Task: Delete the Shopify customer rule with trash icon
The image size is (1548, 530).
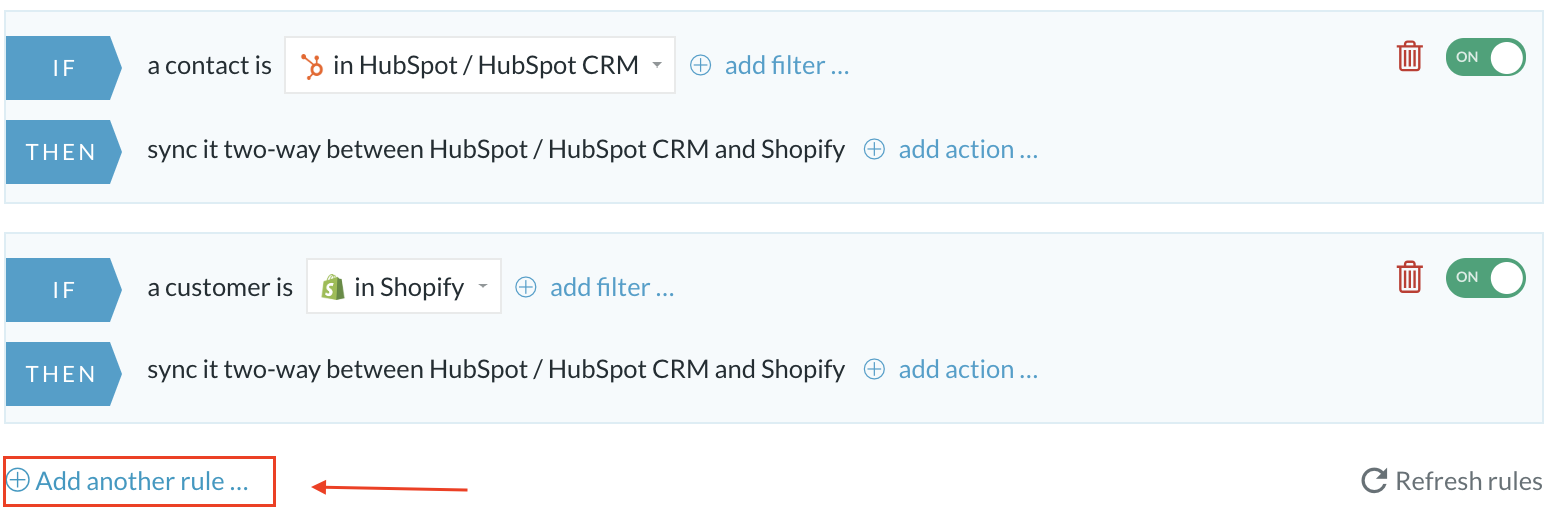Action: click(x=1409, y=276)
